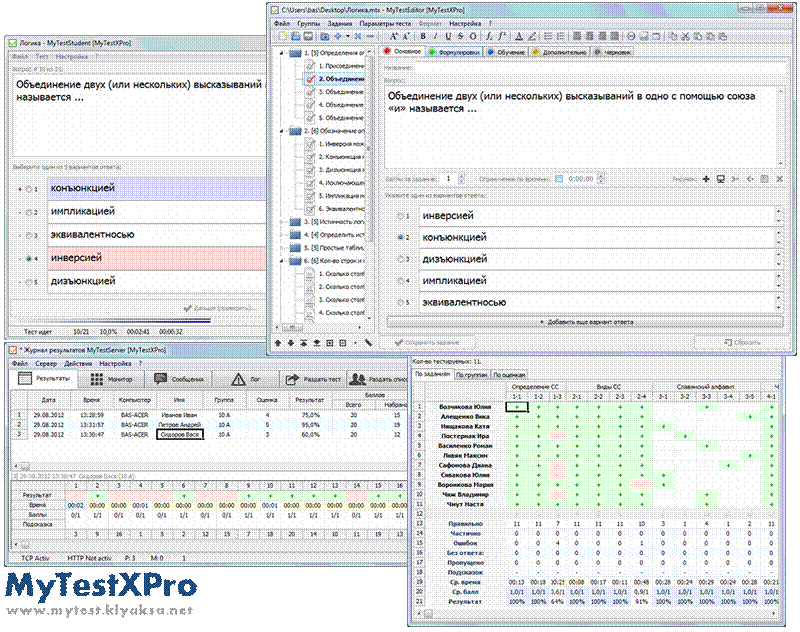Click vertical scrollbar of editor task tree

369,187
